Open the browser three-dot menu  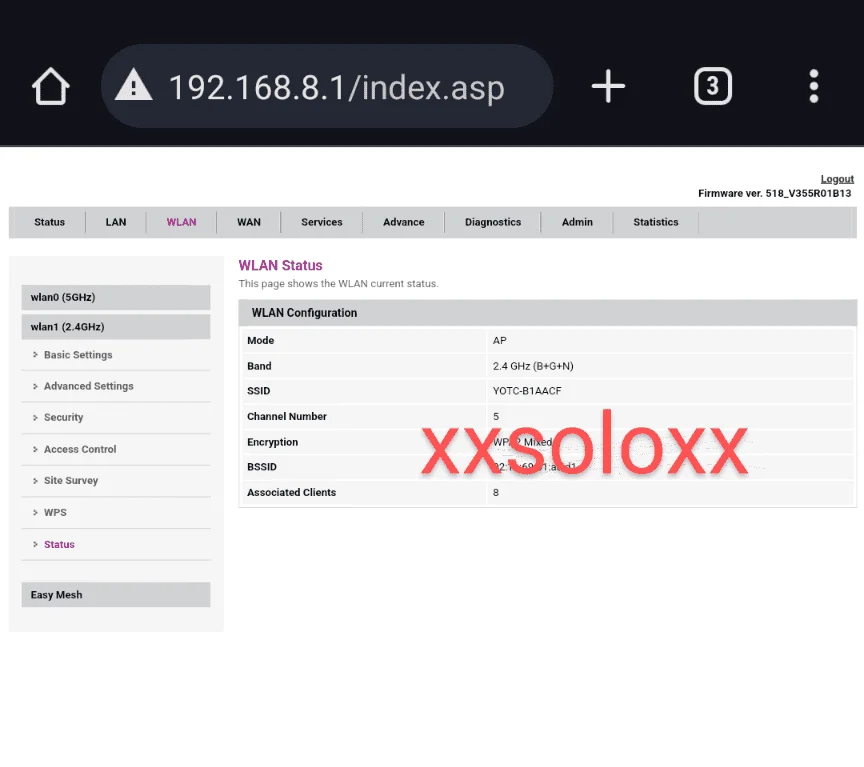813,86
